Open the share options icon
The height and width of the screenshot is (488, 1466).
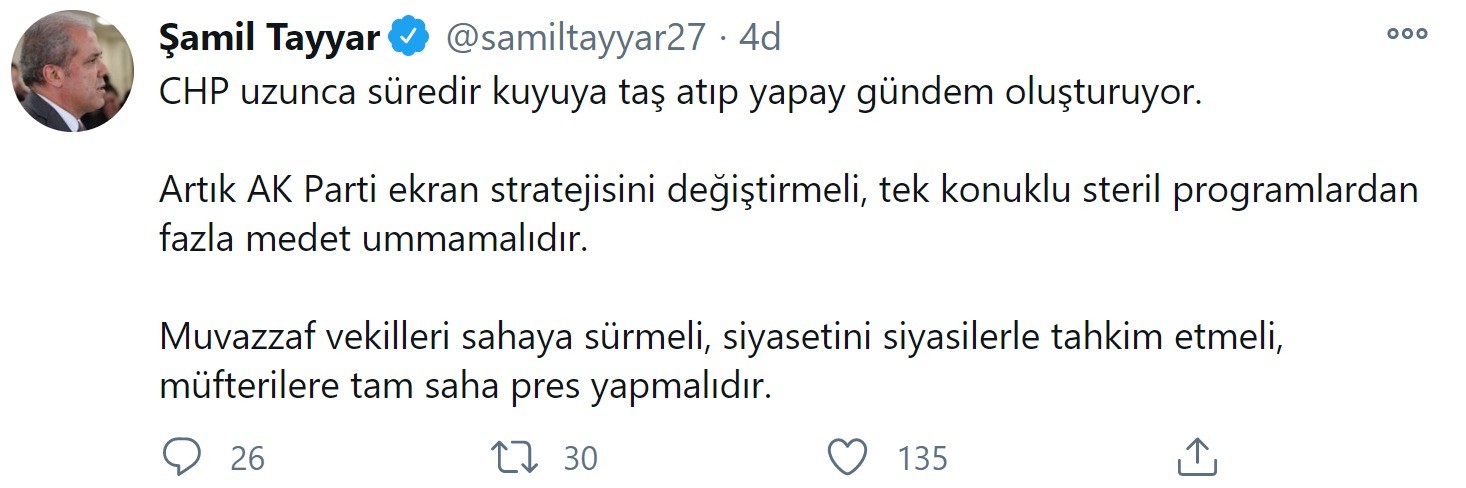click(1196, 458)
